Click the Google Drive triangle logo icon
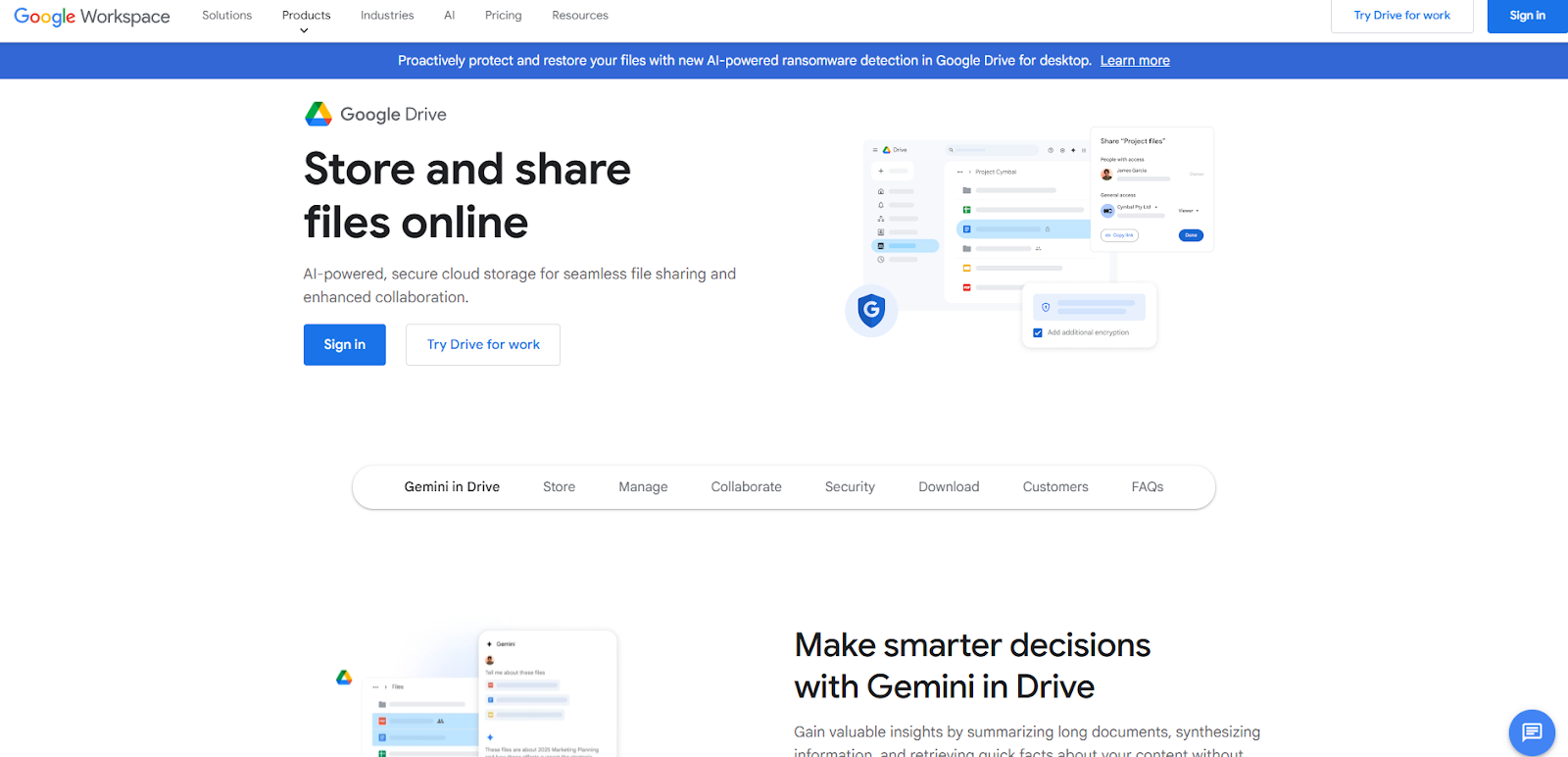1568x757 pixels. pyautogui.click(x=318, y=114)
